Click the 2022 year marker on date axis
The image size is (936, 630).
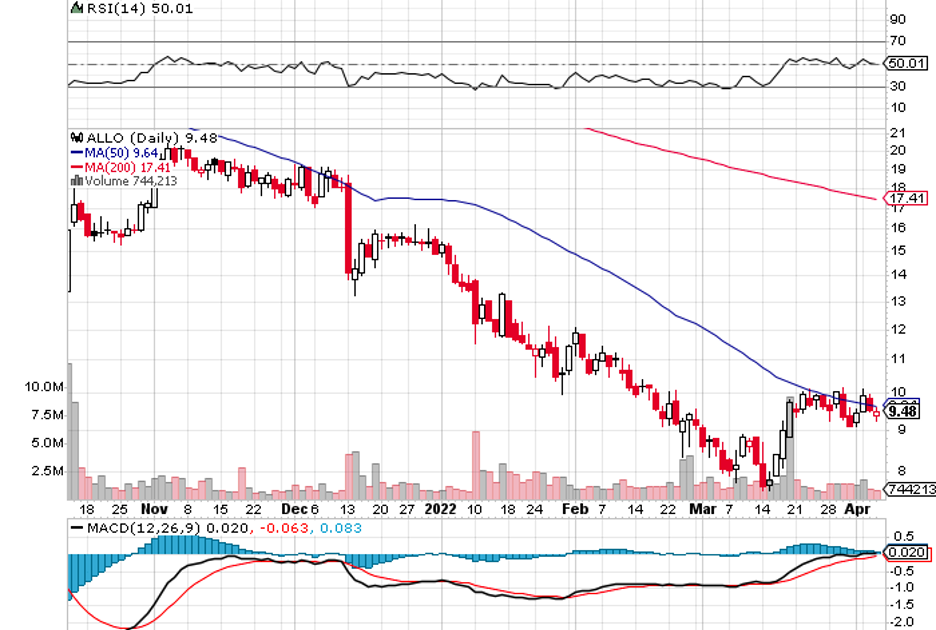coord(439,508)
